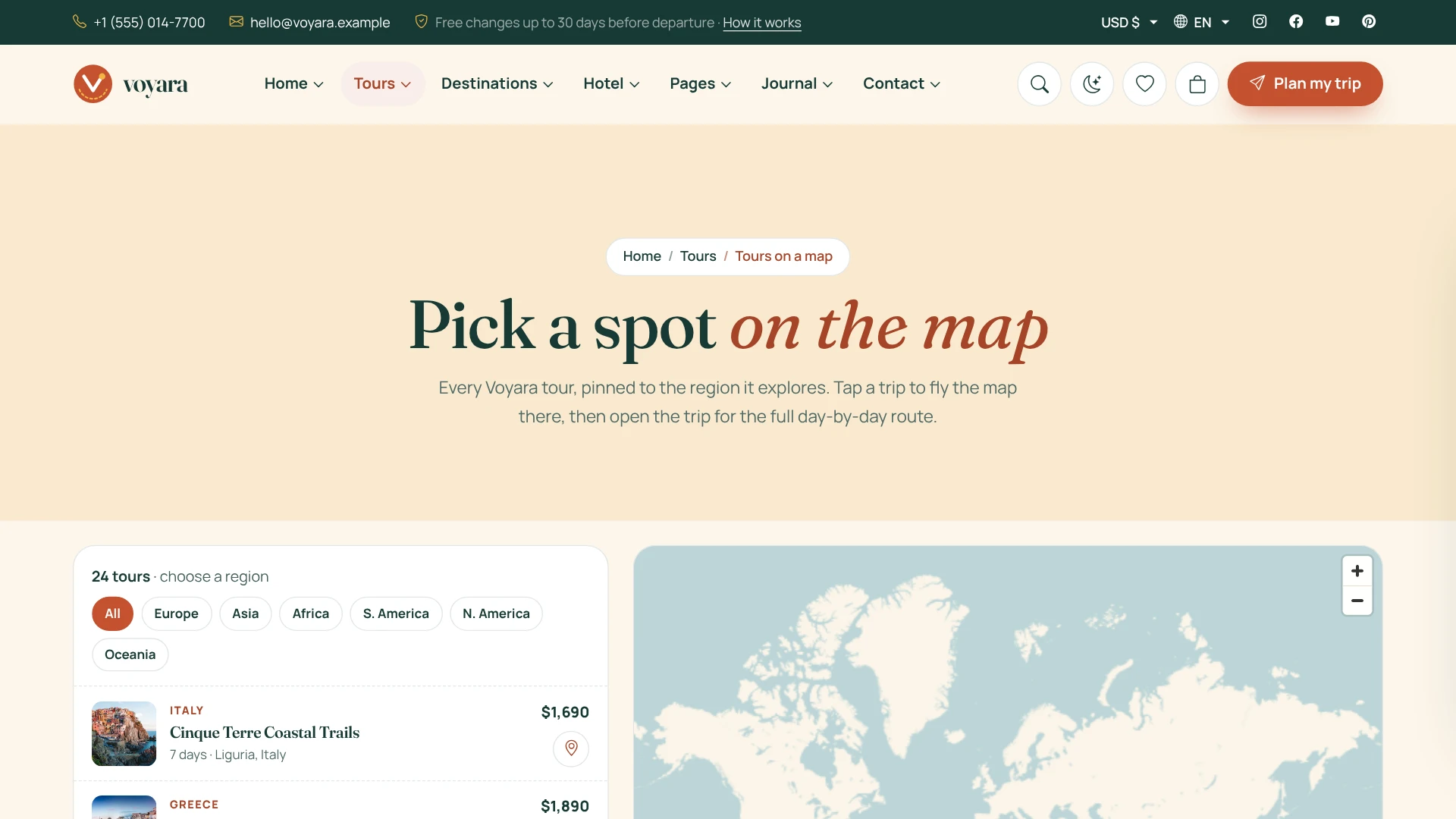Filter tours by Africa
1456x819 pixels.
tap(311, 614)
